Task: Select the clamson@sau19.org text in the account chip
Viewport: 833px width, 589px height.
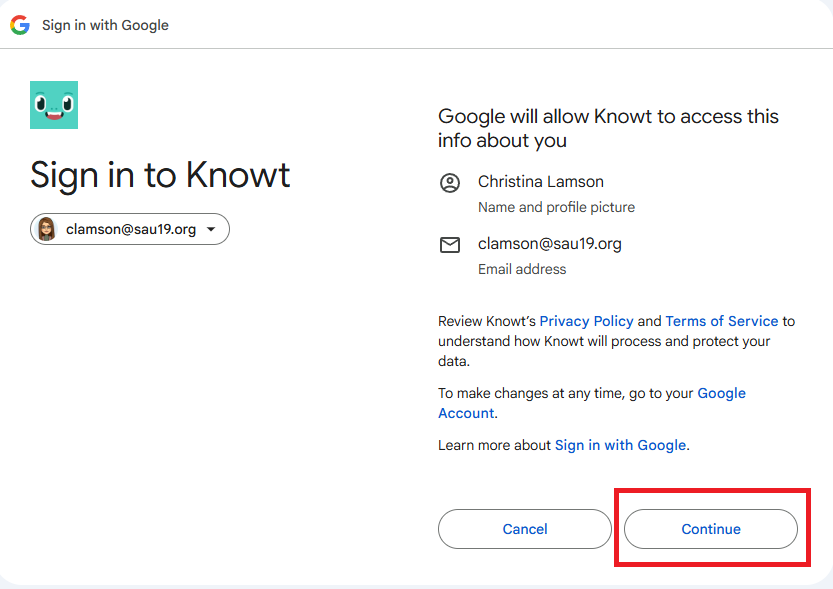Action: pos(131,230)
